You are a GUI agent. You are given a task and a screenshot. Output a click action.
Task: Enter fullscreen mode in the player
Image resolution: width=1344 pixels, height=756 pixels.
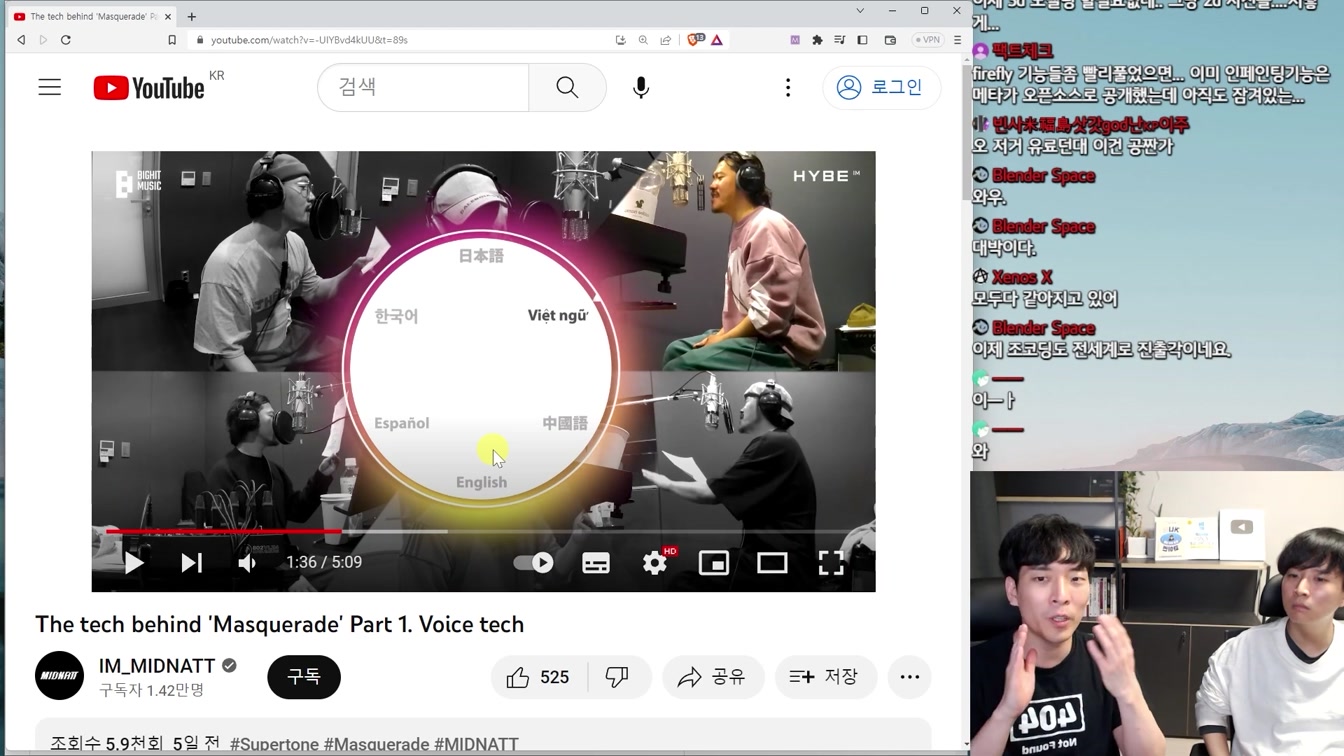click(831, 563)
